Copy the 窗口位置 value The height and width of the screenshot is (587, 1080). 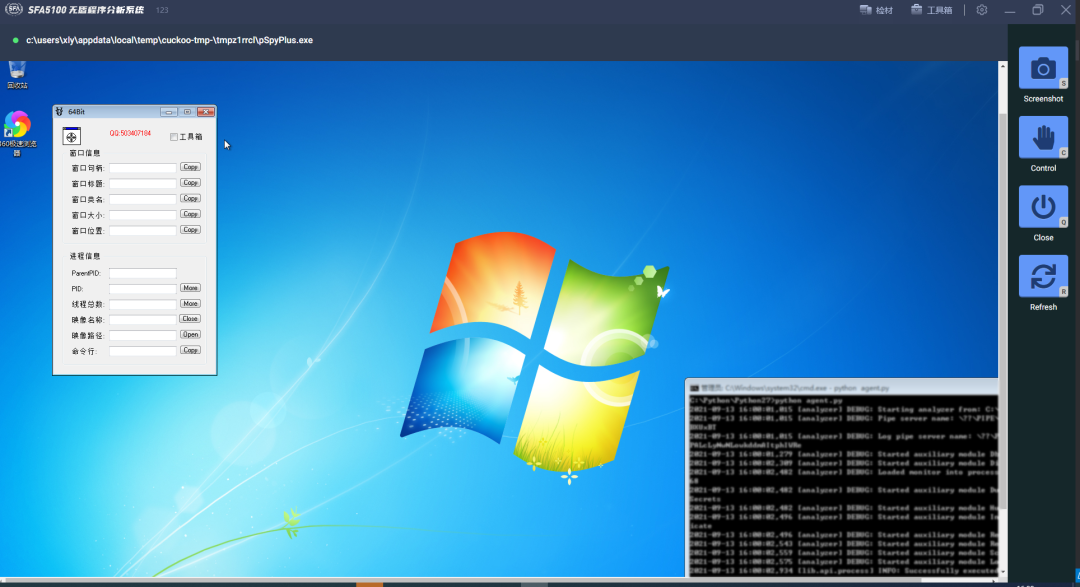click(191, 229)
